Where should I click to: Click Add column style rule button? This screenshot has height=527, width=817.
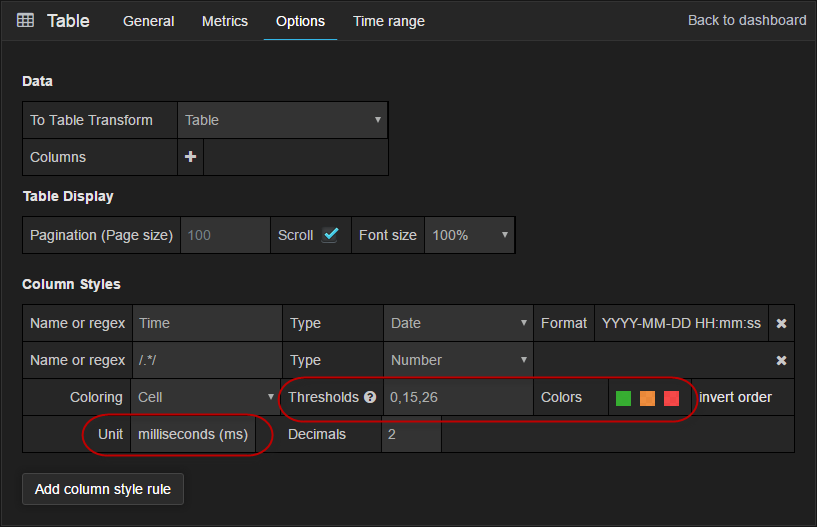click(103, 489)
